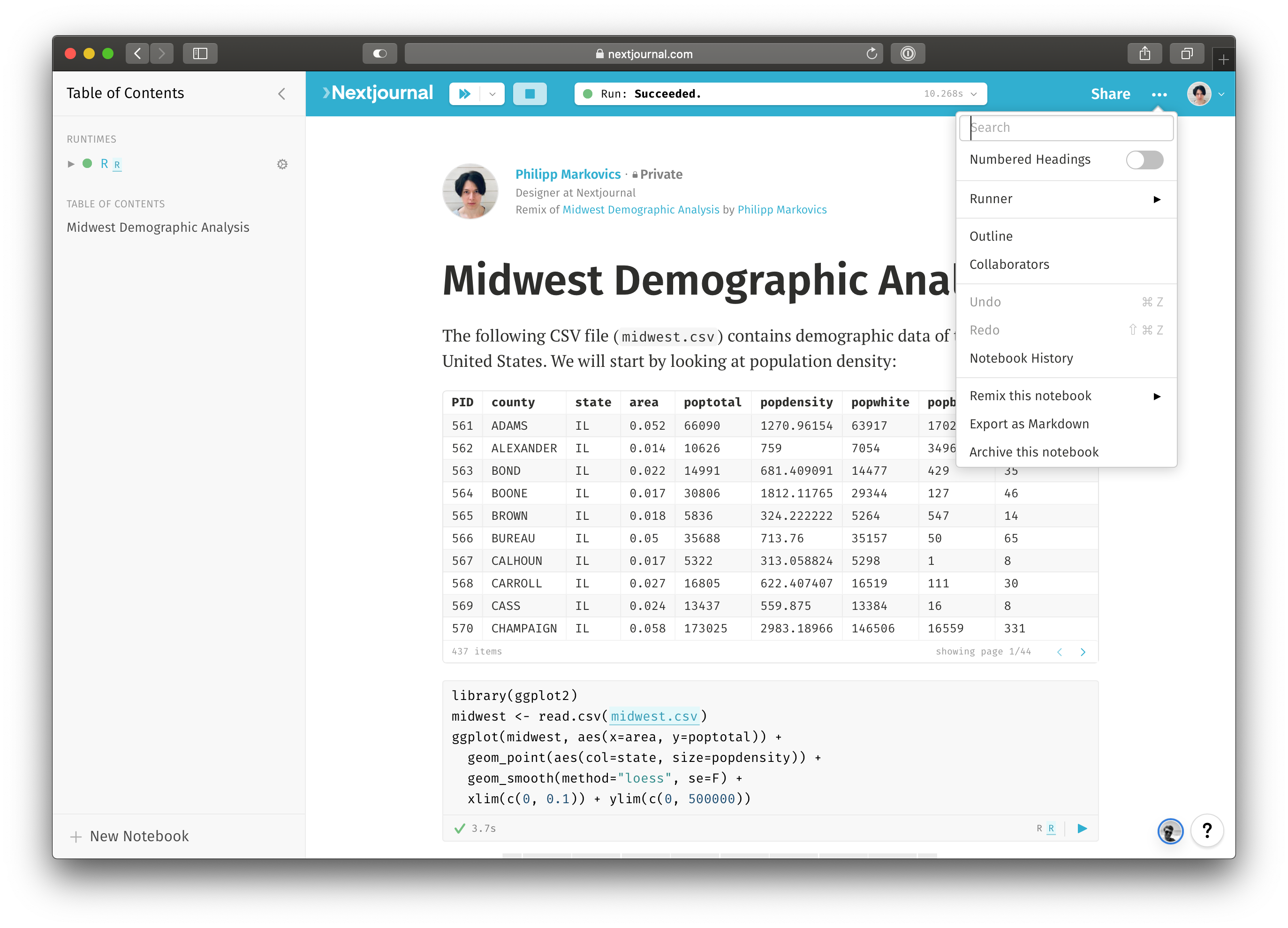Go to next table page arrow
Viewport: 1288px width, 928px height.
[1083, 652]
